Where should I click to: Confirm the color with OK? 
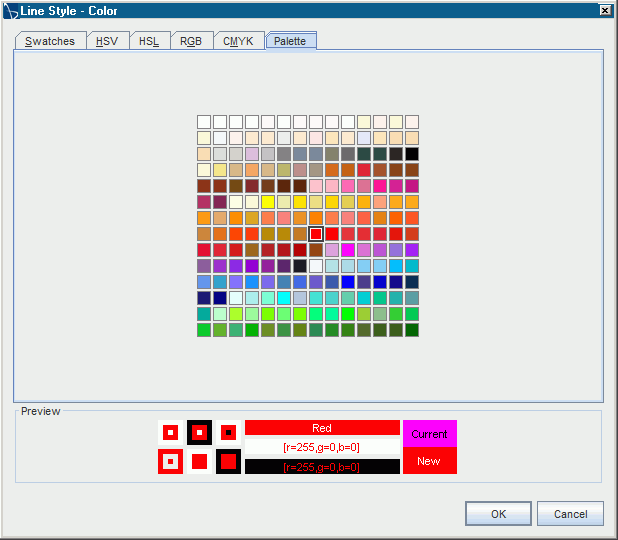coord(498,514)
